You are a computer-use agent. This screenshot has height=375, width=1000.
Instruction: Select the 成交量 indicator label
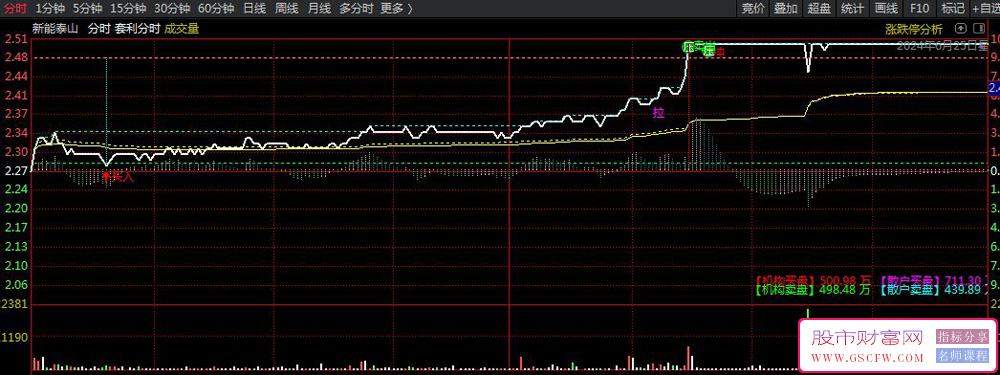182,28
